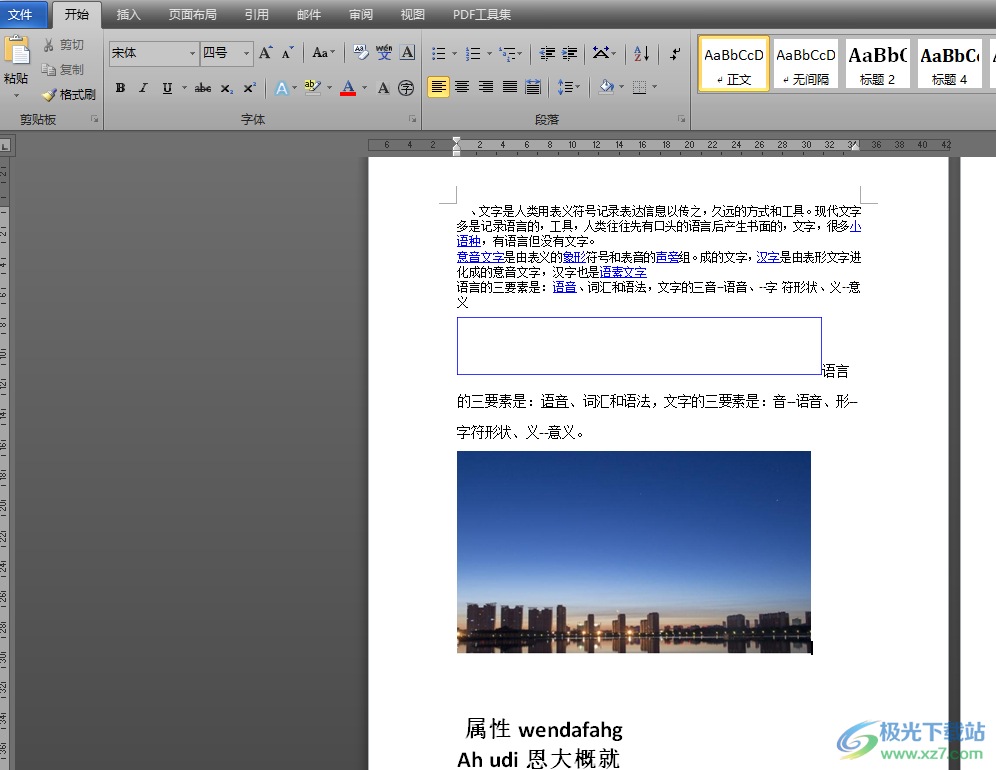Expand the line spacing dropdown
Screen dimensions: 996x770
[x=577, y=88]
